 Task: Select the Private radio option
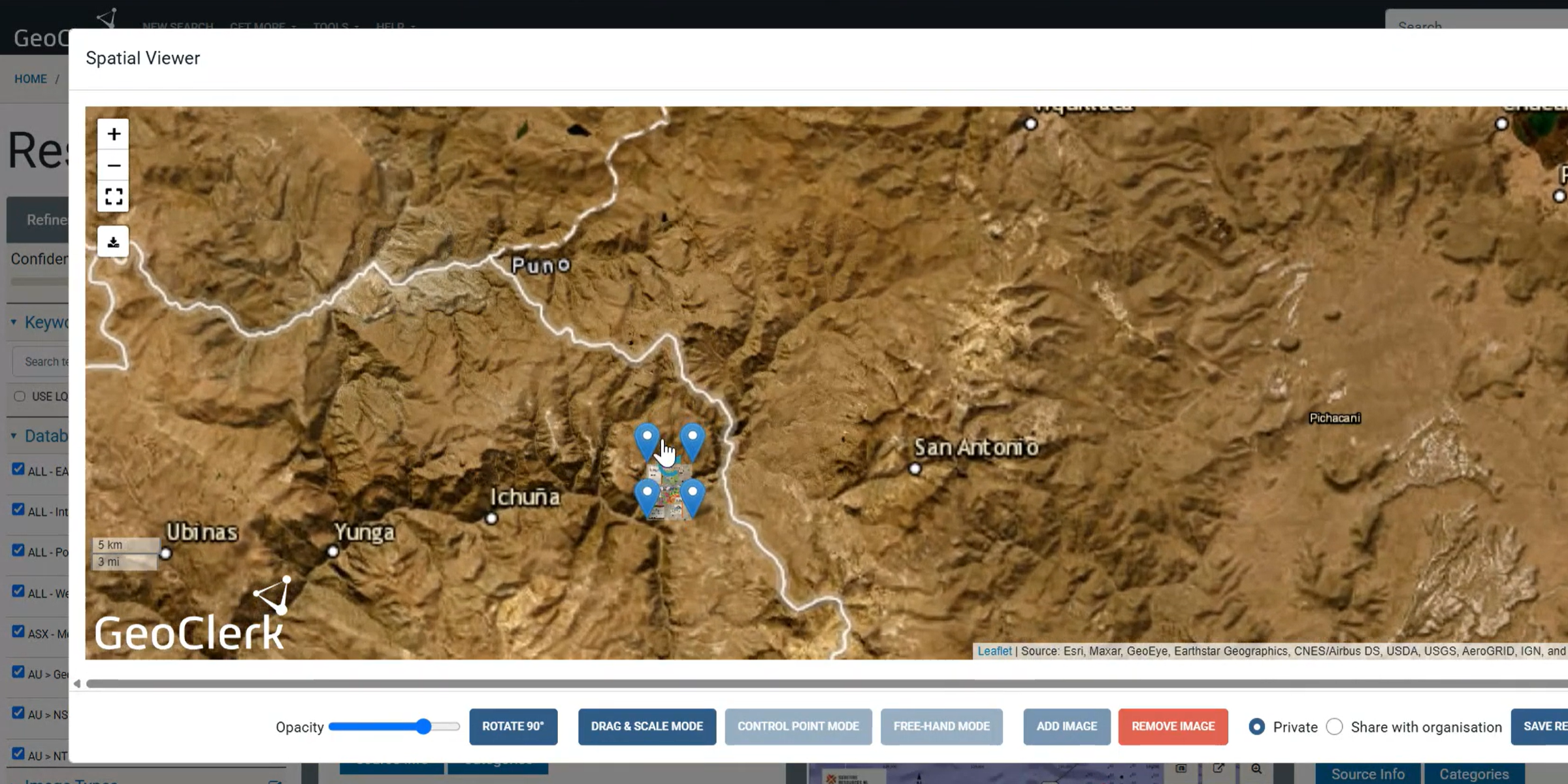point(1256,727)
